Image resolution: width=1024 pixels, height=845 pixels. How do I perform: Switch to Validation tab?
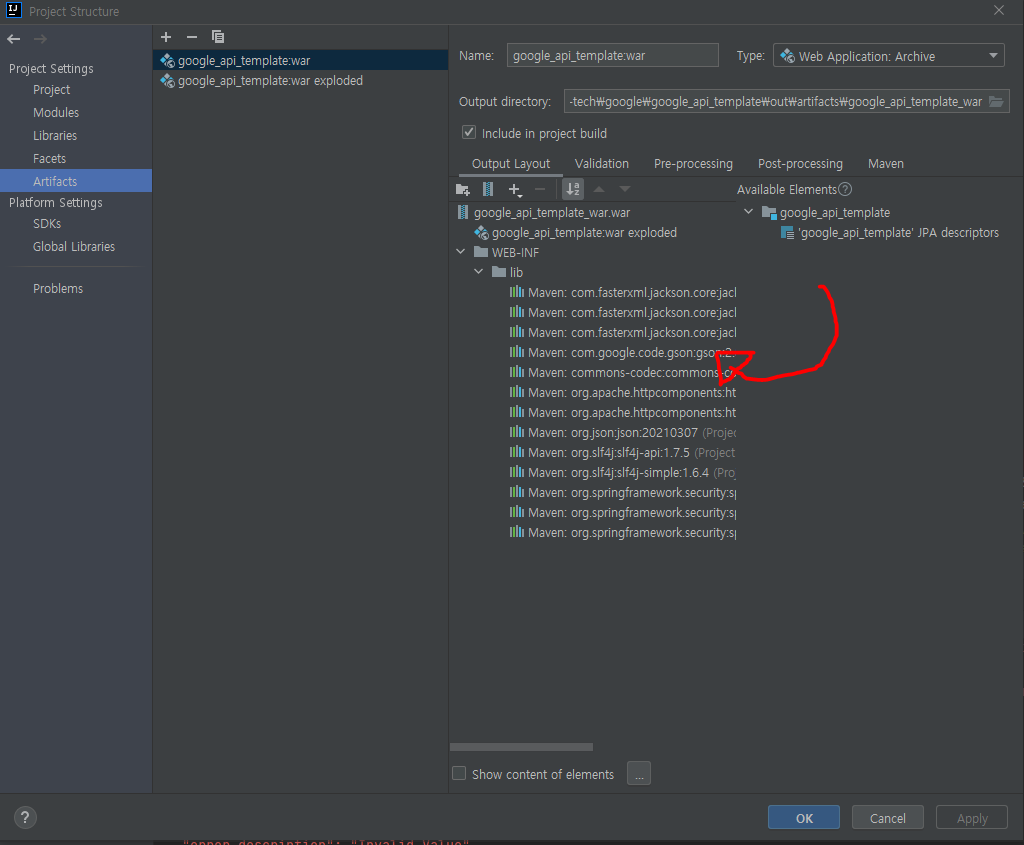601,164
